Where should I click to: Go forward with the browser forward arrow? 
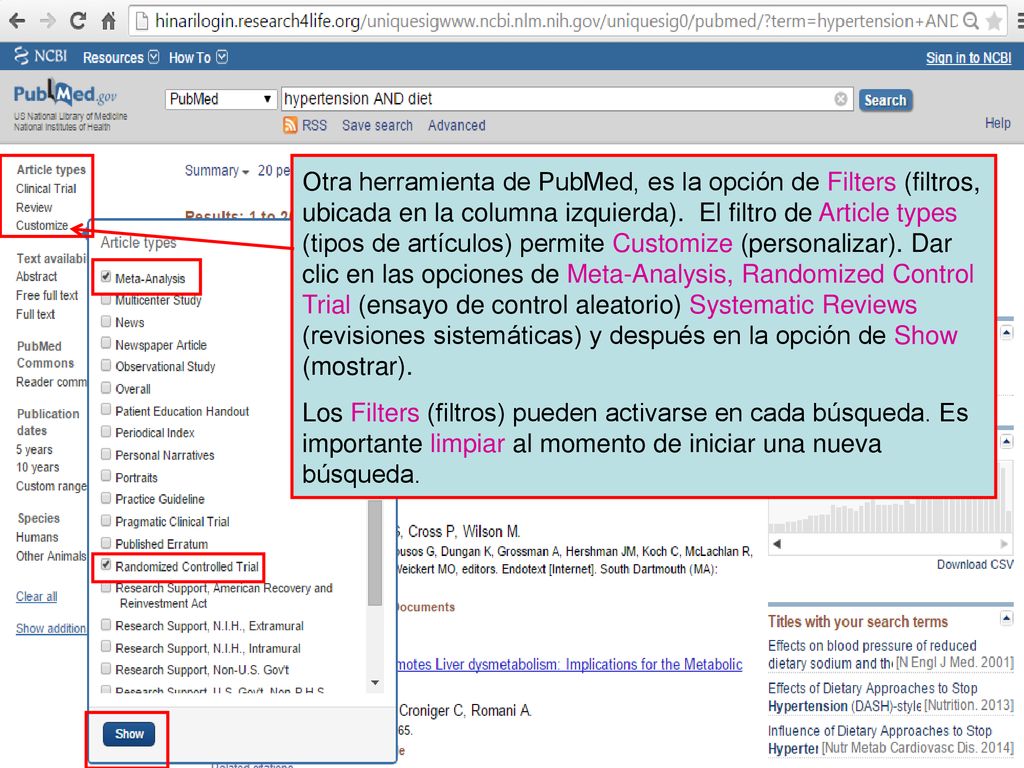47,22
